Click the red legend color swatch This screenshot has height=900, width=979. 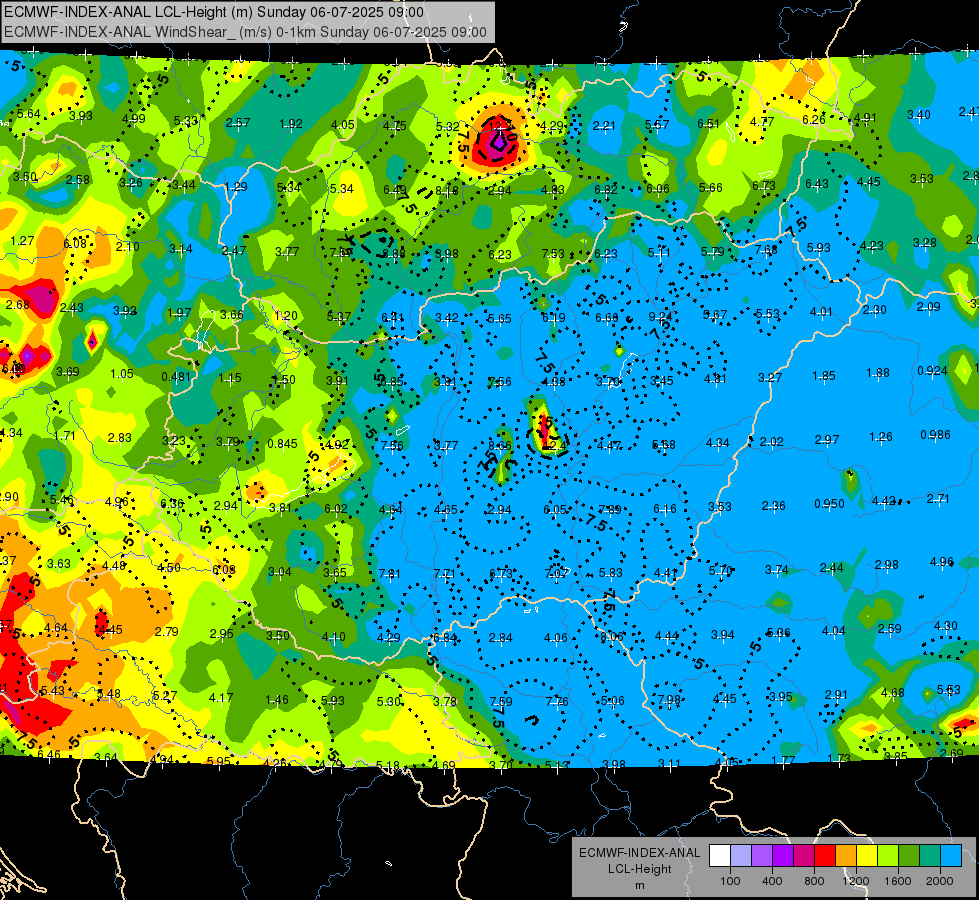825,856
